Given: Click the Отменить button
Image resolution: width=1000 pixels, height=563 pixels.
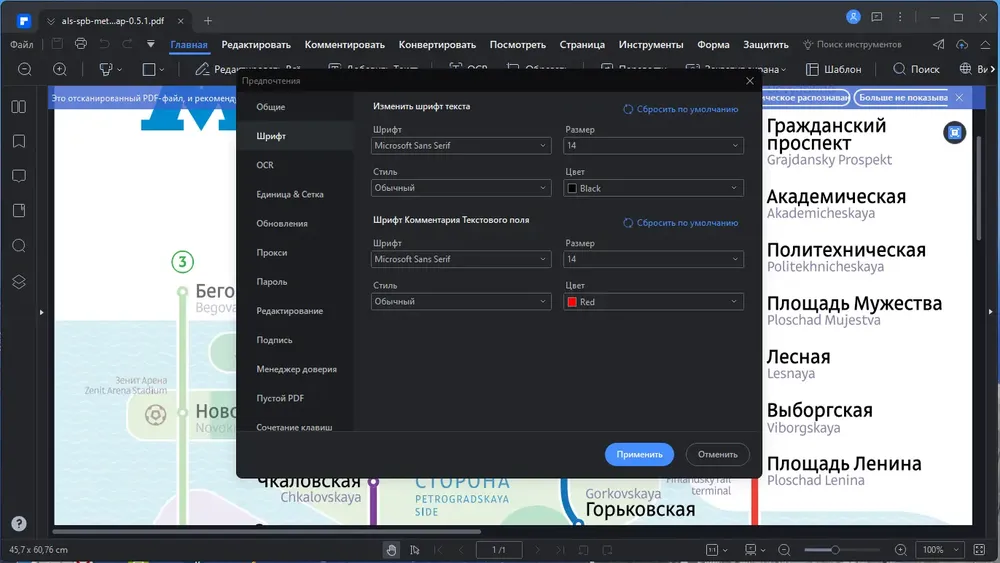Looking at the screenshot, I should [x=717, y=455].
